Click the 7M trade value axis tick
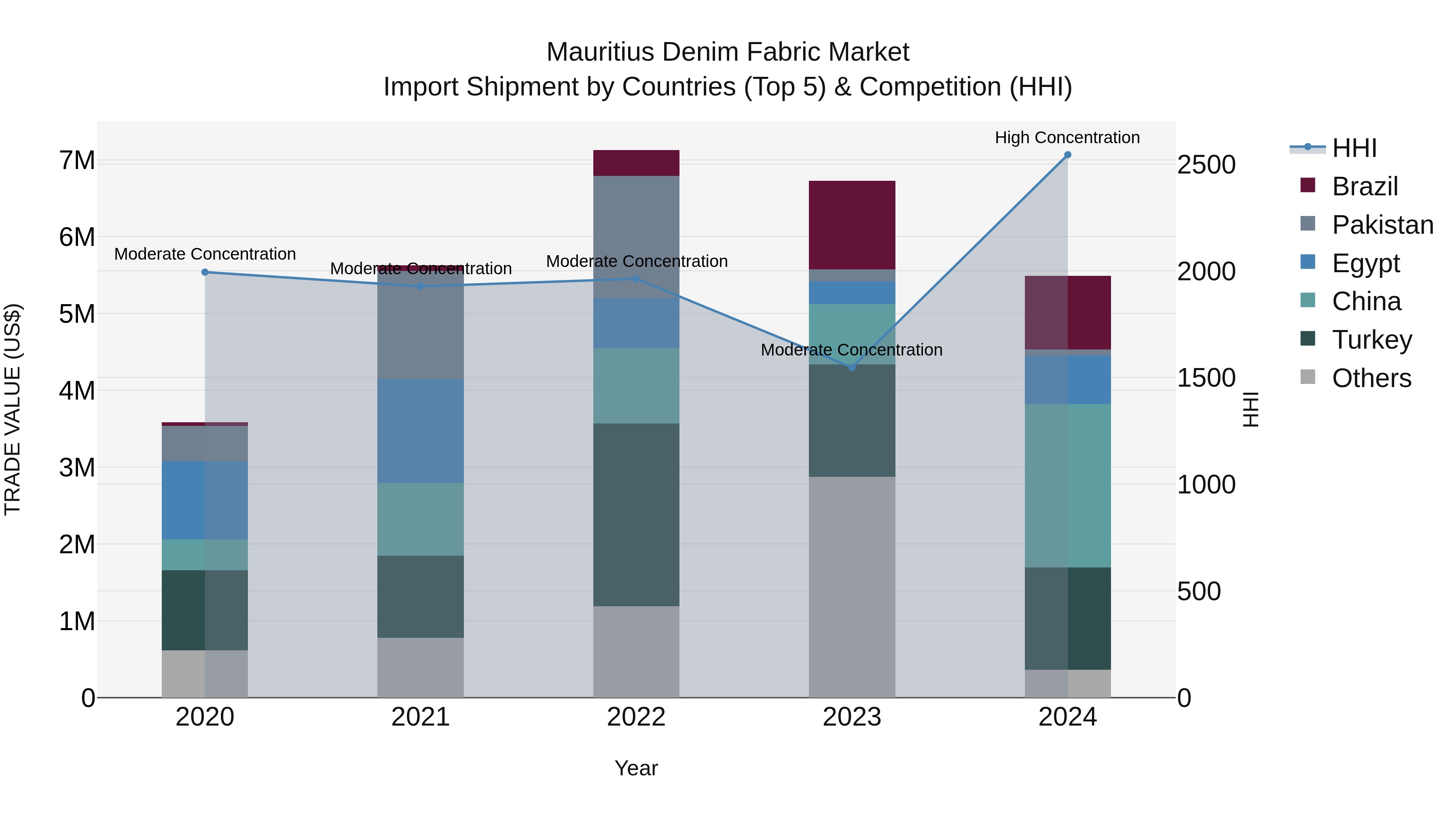1456x819 pixels. [x=77, y=161]
